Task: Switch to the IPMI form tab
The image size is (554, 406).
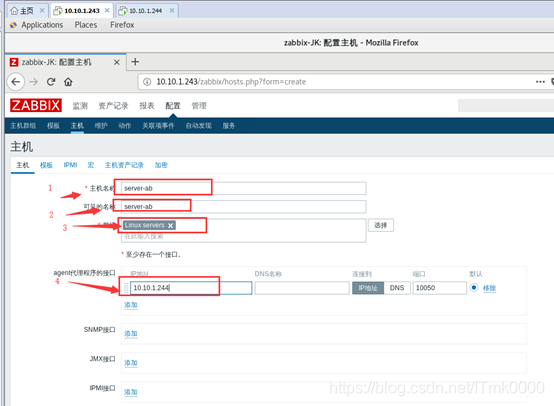Action: (70, 165)
